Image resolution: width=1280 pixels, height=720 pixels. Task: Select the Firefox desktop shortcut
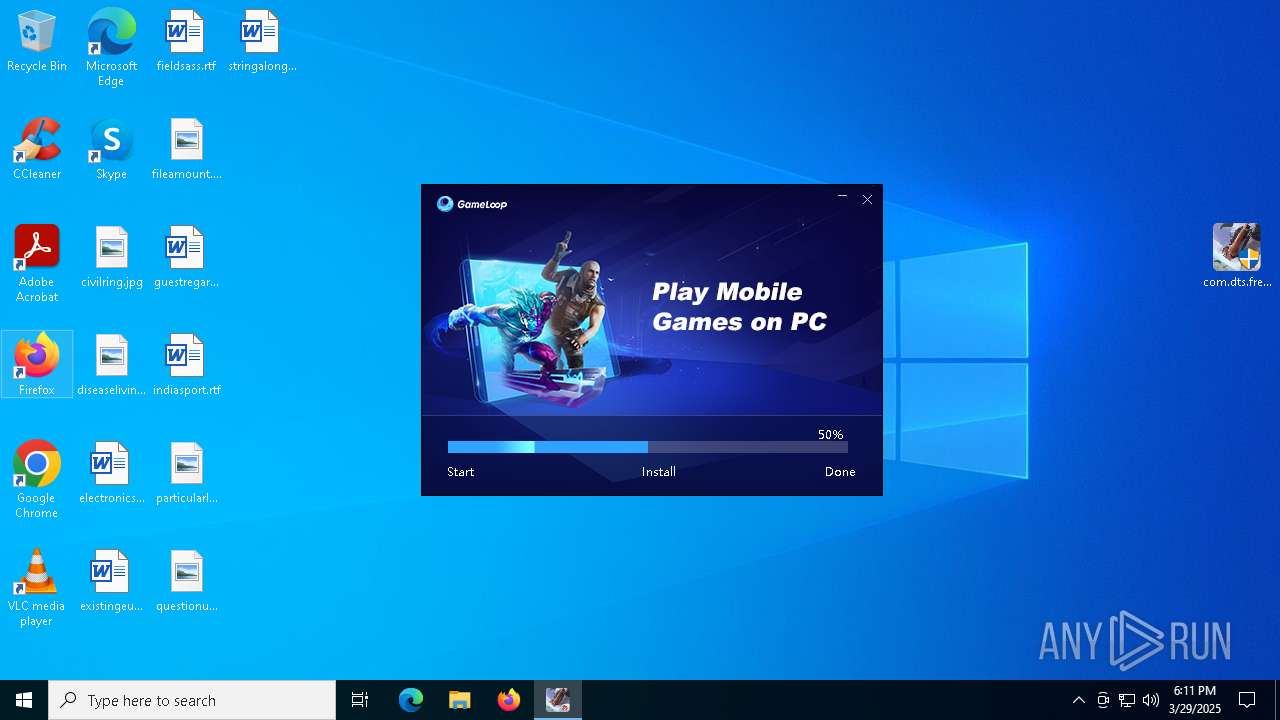click(37, 364)
